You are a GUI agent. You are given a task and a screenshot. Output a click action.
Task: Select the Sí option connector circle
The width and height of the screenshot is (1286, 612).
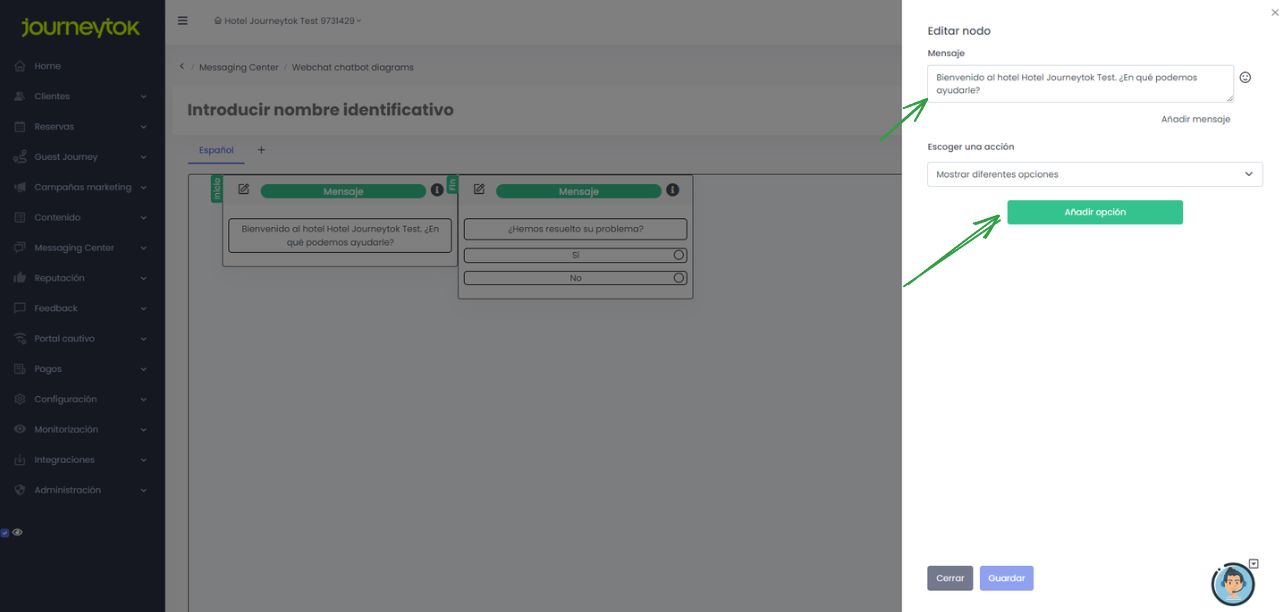coord(679,255)
